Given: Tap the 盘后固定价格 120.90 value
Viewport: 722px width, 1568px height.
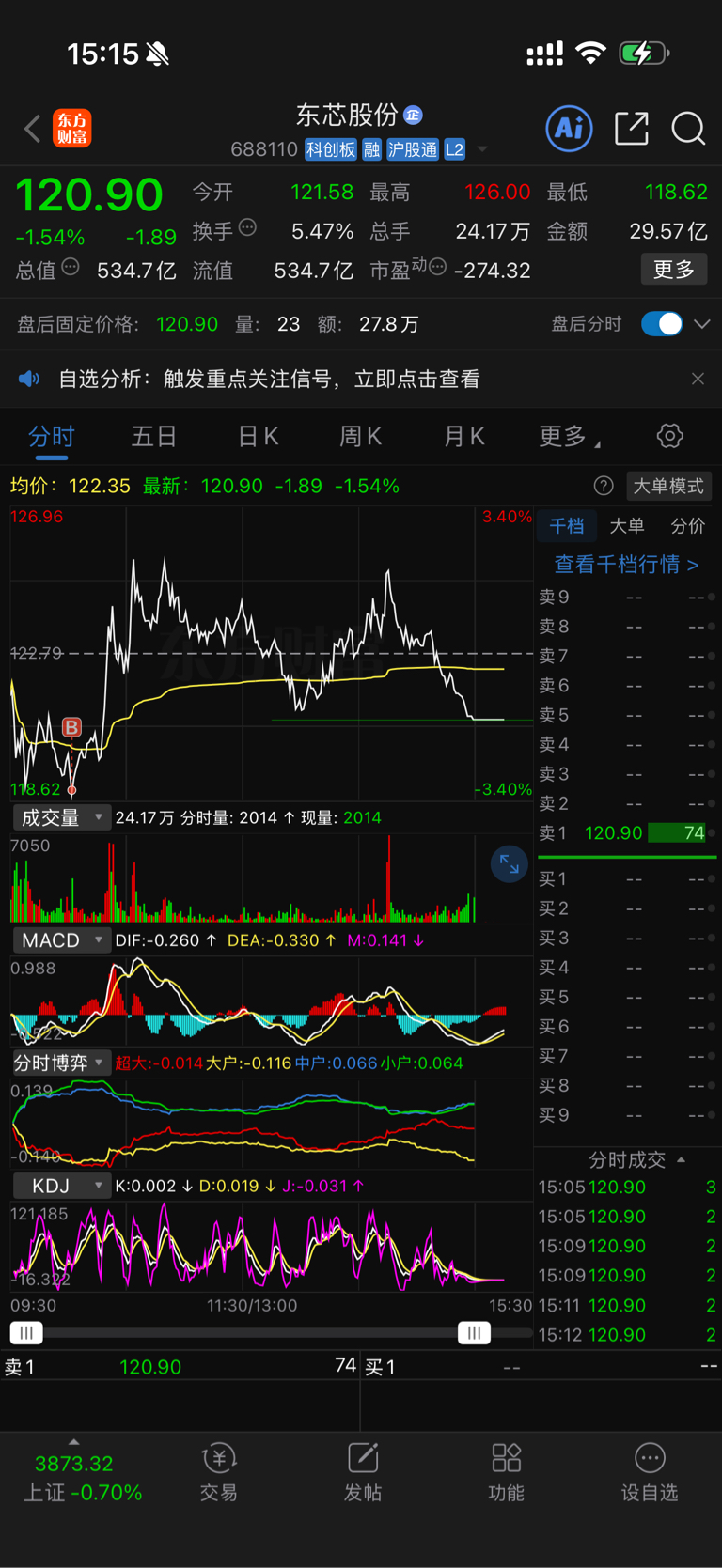Looking at the screenshot, I should (x=187, y=324).
